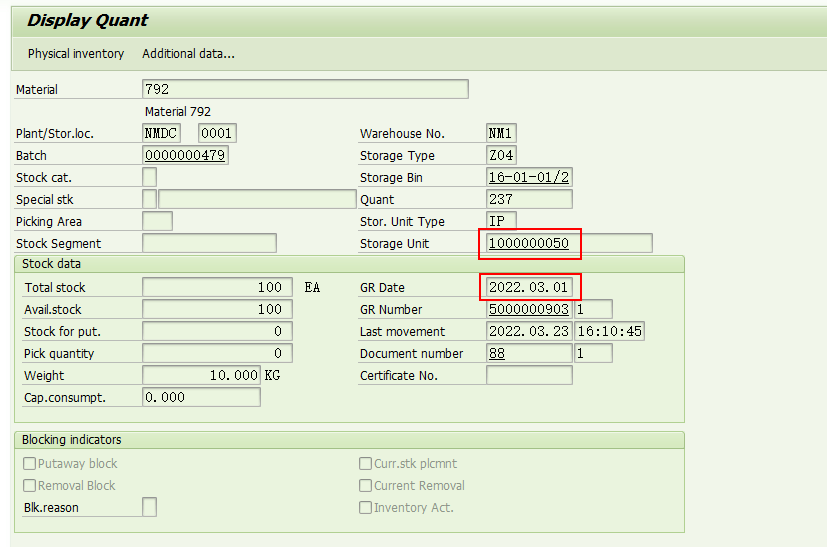The width and height of the screenshot is (827, 547).
Task: Select the Blk.reason input box
Action: coord(149,507)
